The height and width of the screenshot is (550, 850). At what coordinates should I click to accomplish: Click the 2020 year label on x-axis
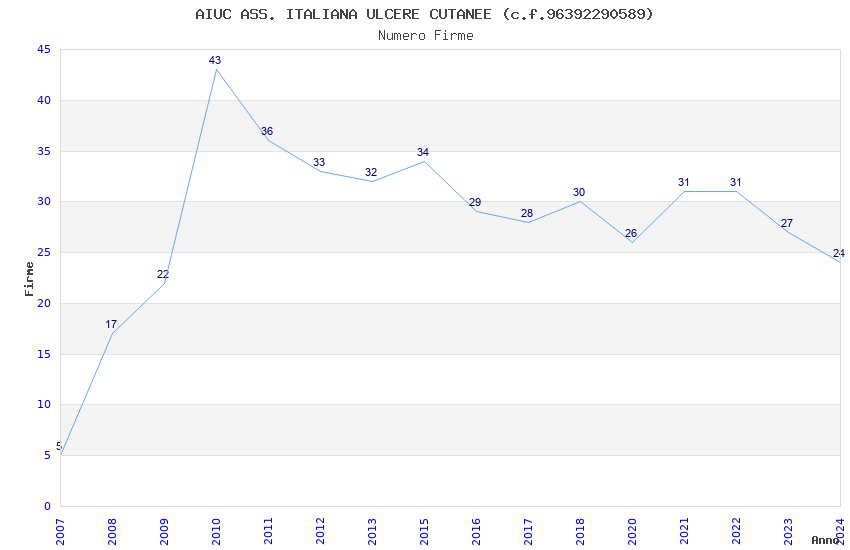[x=633, y=532]
